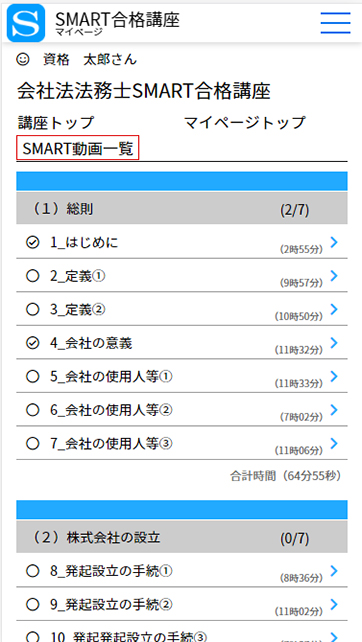
Task: Click the blue bar above （2）株式会社の設立
Action: (182, 509)
